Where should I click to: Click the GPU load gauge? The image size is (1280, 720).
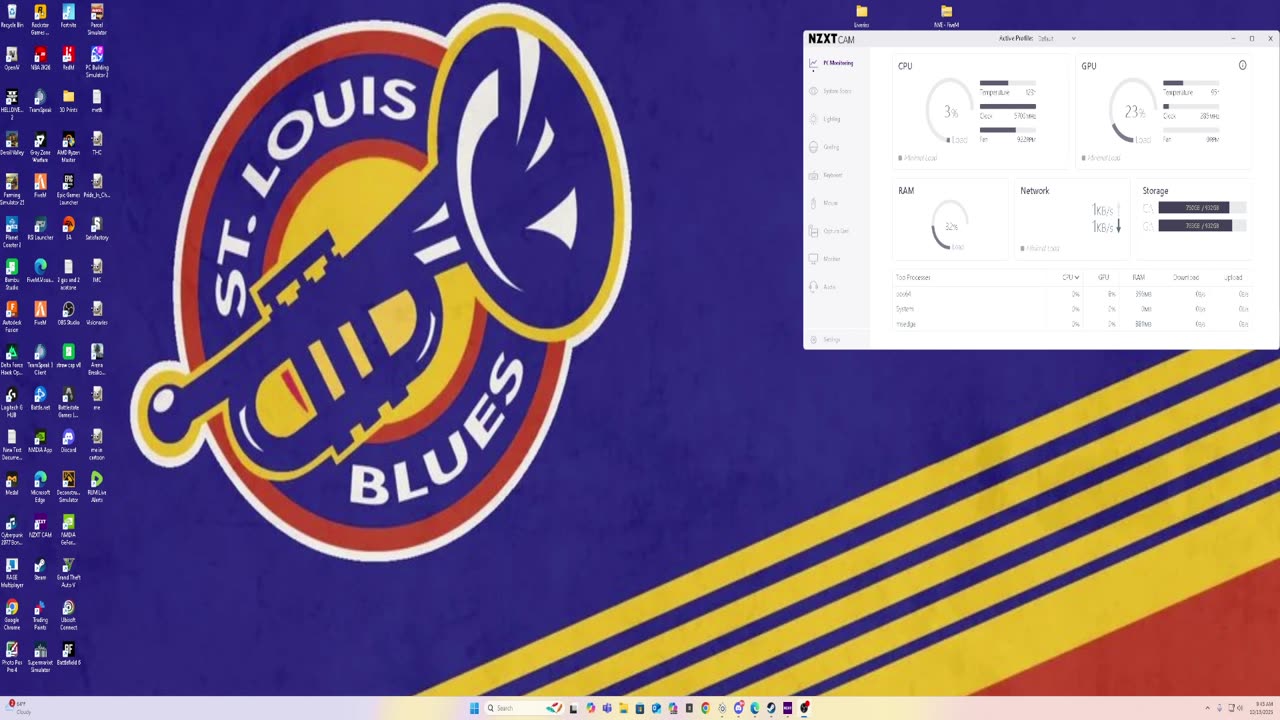[1134, 112]
